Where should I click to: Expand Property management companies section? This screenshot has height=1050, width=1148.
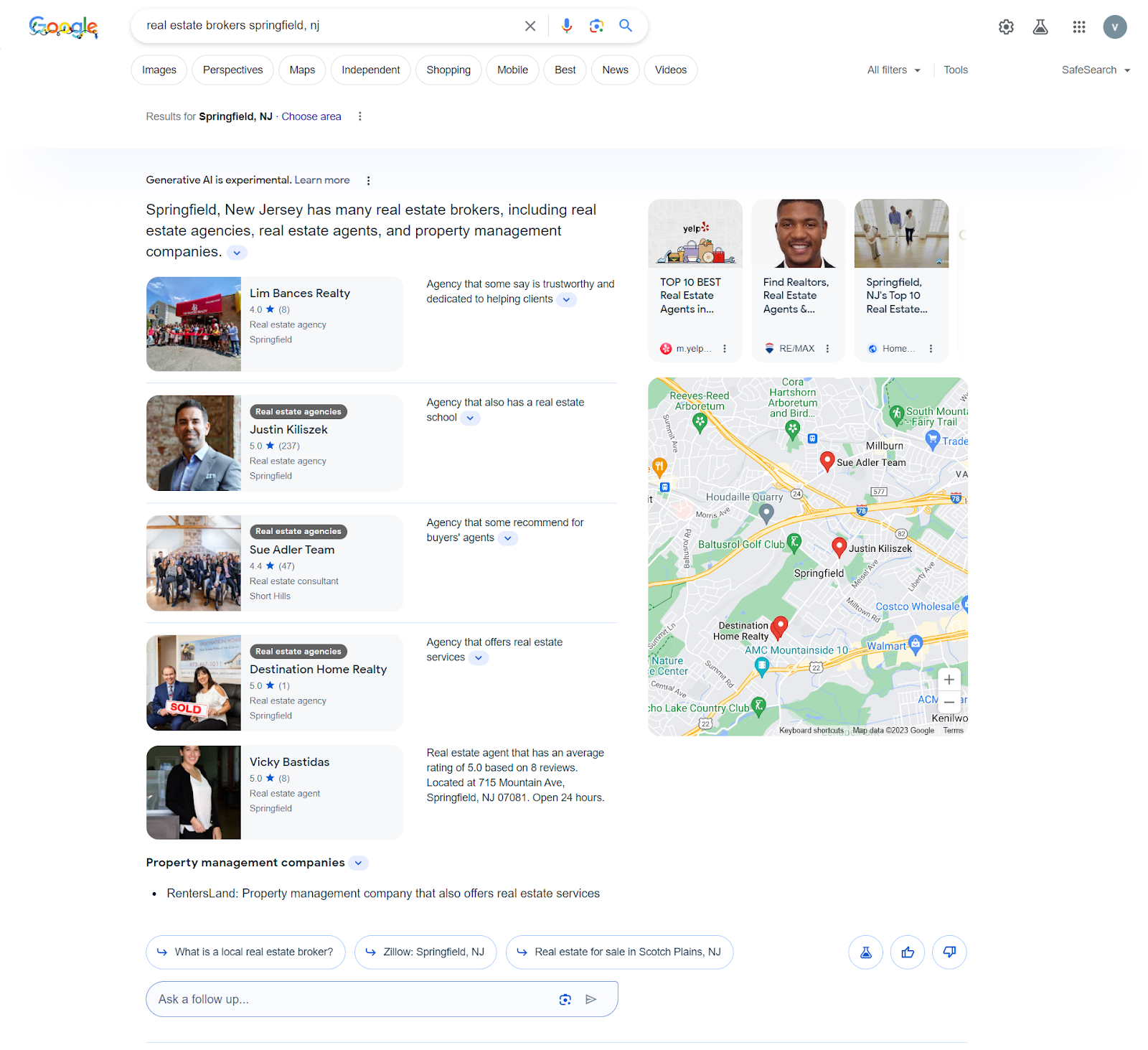(359, 863)
